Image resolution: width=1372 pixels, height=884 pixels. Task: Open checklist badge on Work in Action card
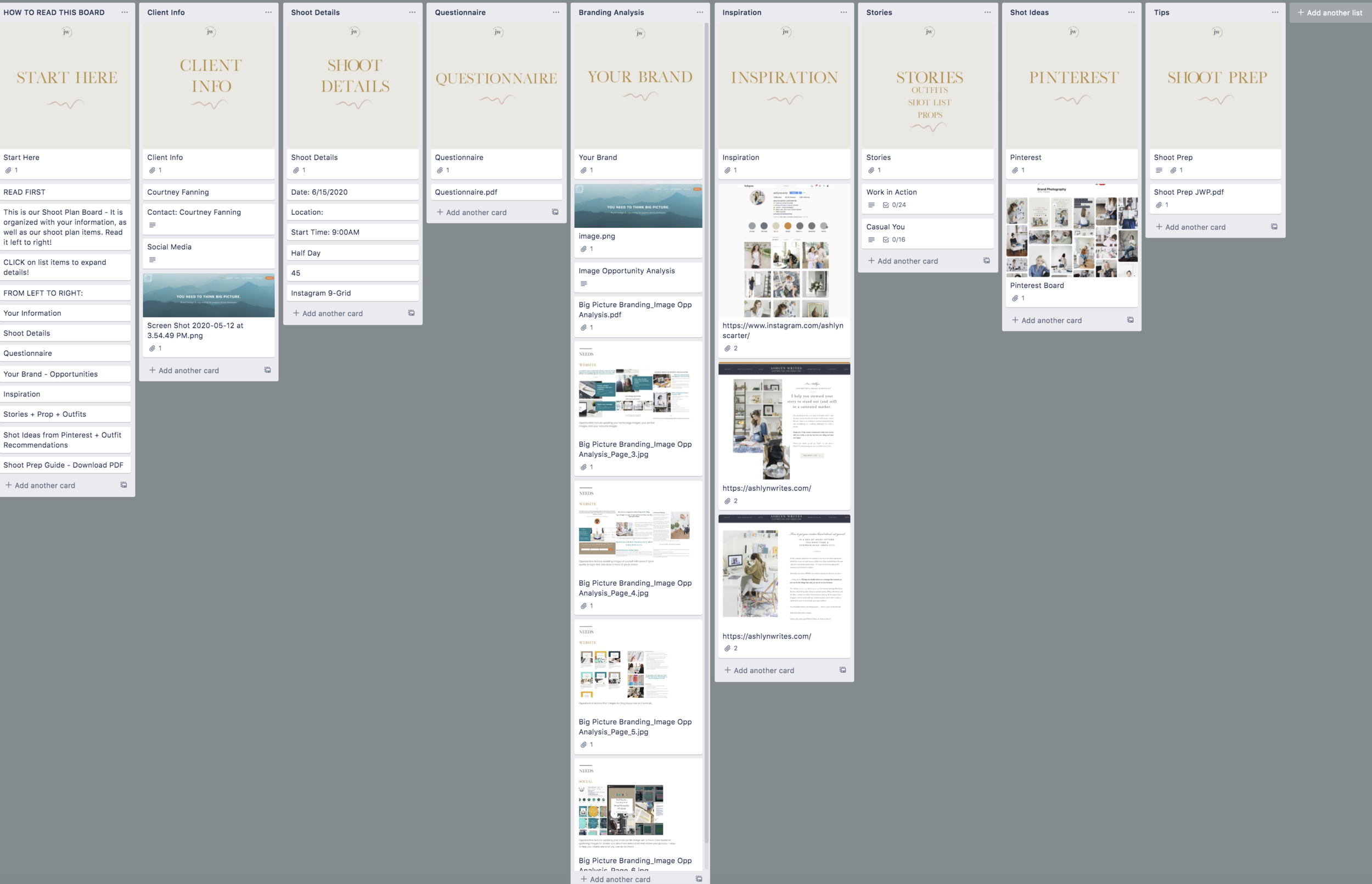tap(893, 205)
